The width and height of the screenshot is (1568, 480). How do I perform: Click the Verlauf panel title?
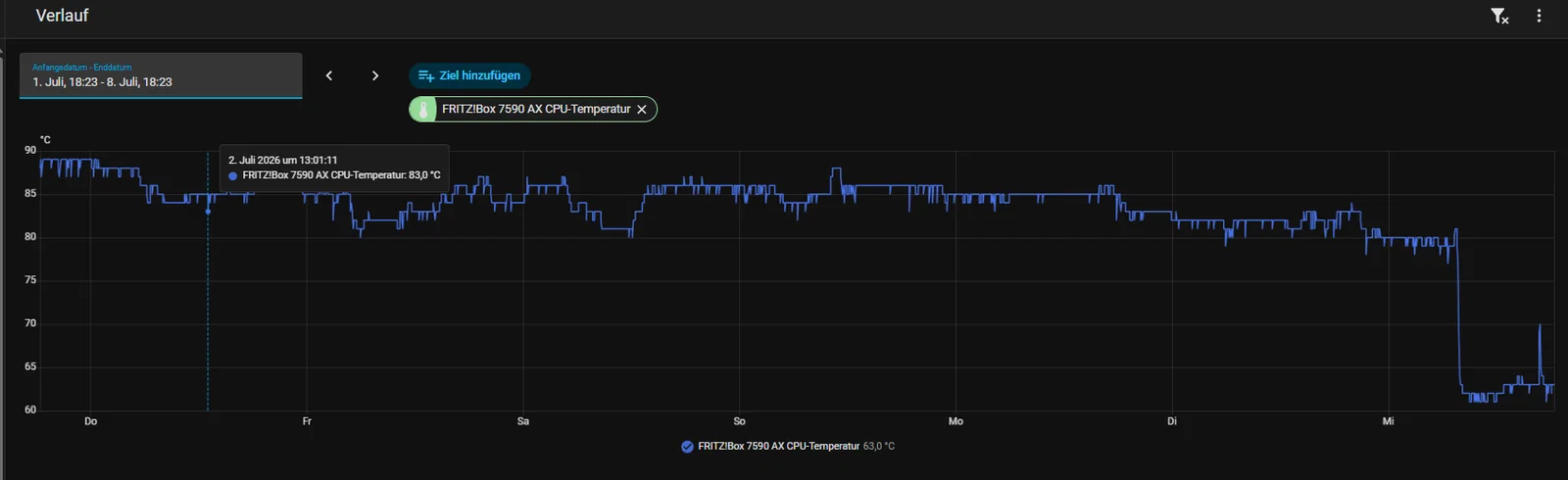[x=62, y=16]
